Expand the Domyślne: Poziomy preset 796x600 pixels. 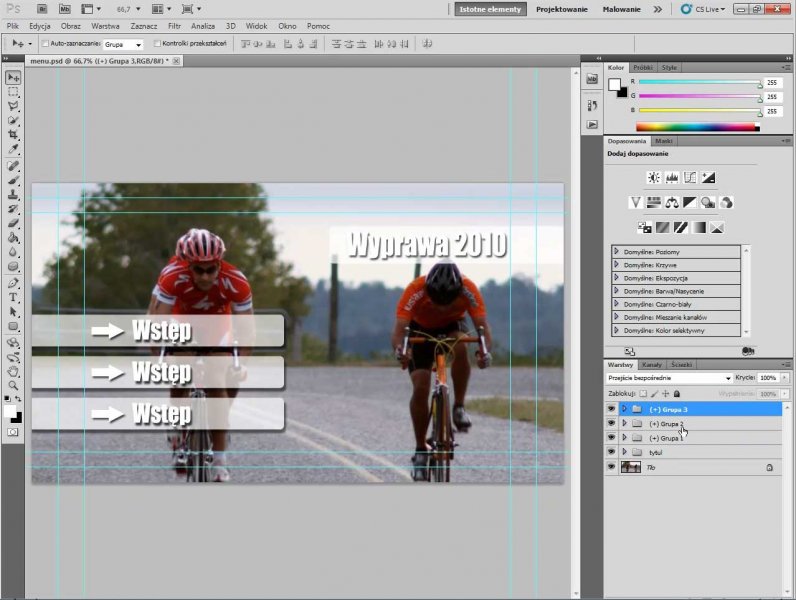616,251
